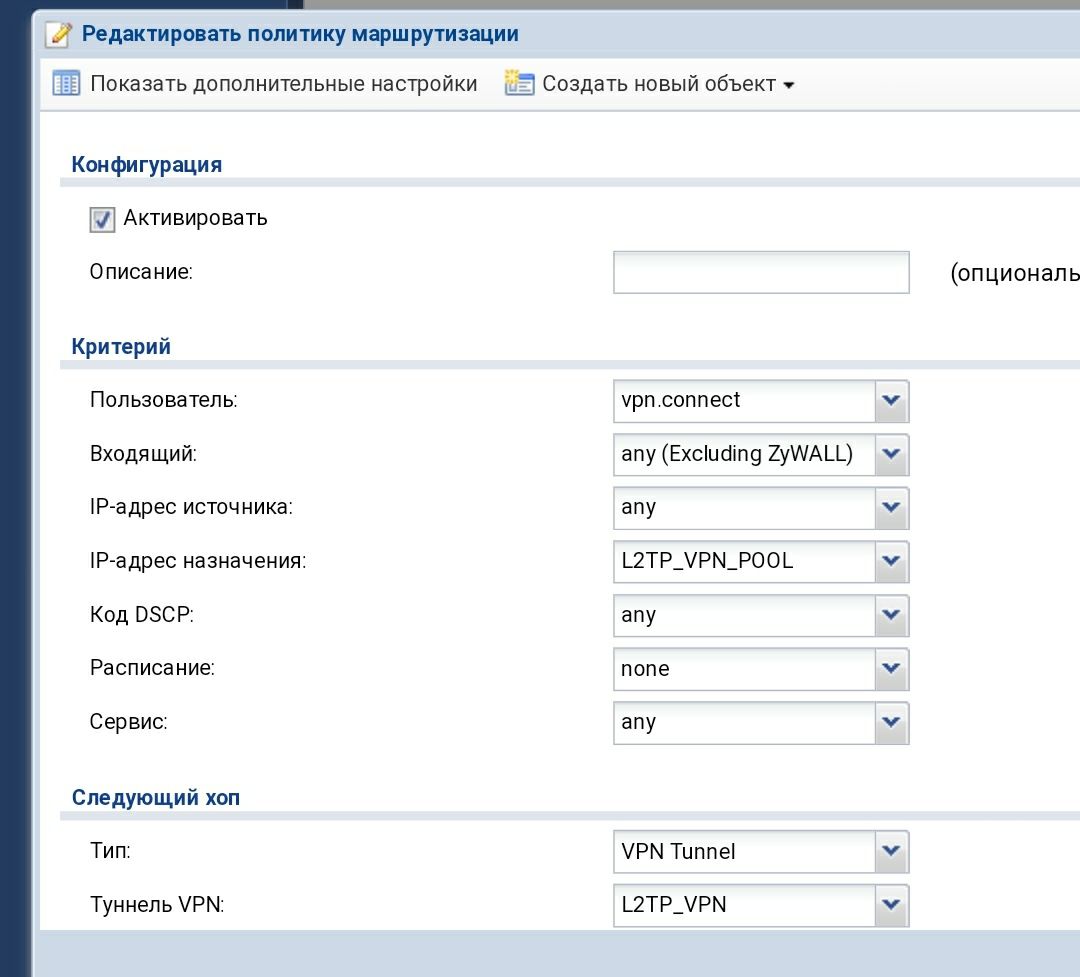Expand the Входящий dropdown arrow
Viewport: 1080px width, 977px height.
(891, 455)
